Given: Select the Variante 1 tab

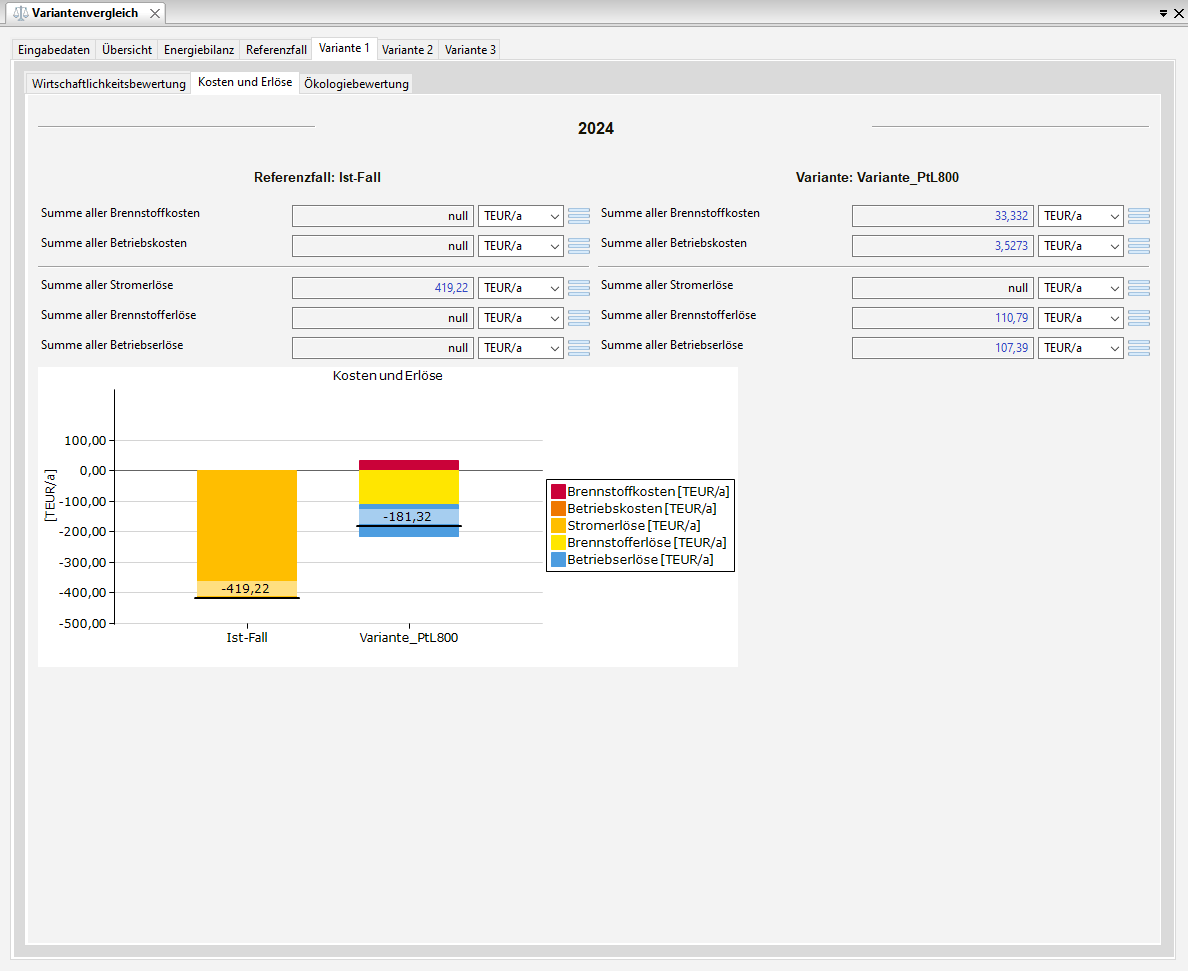Looking at the screenshot, I should click(x=344, y=48).
